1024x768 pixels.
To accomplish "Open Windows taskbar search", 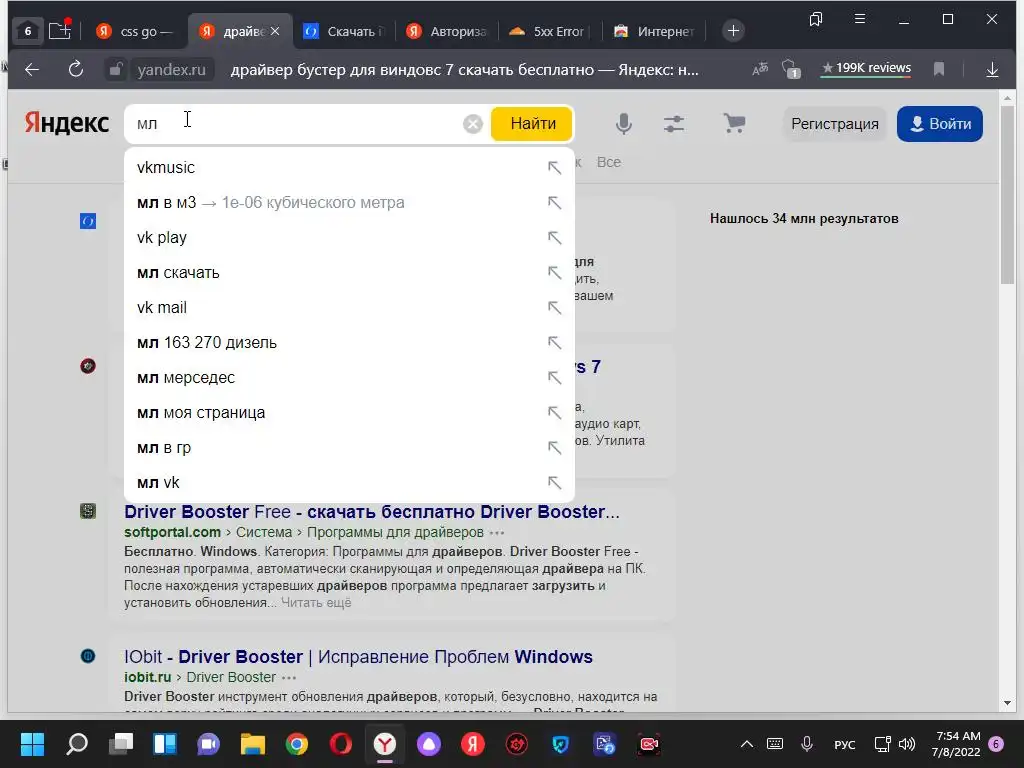I will (x=77, y=744).
